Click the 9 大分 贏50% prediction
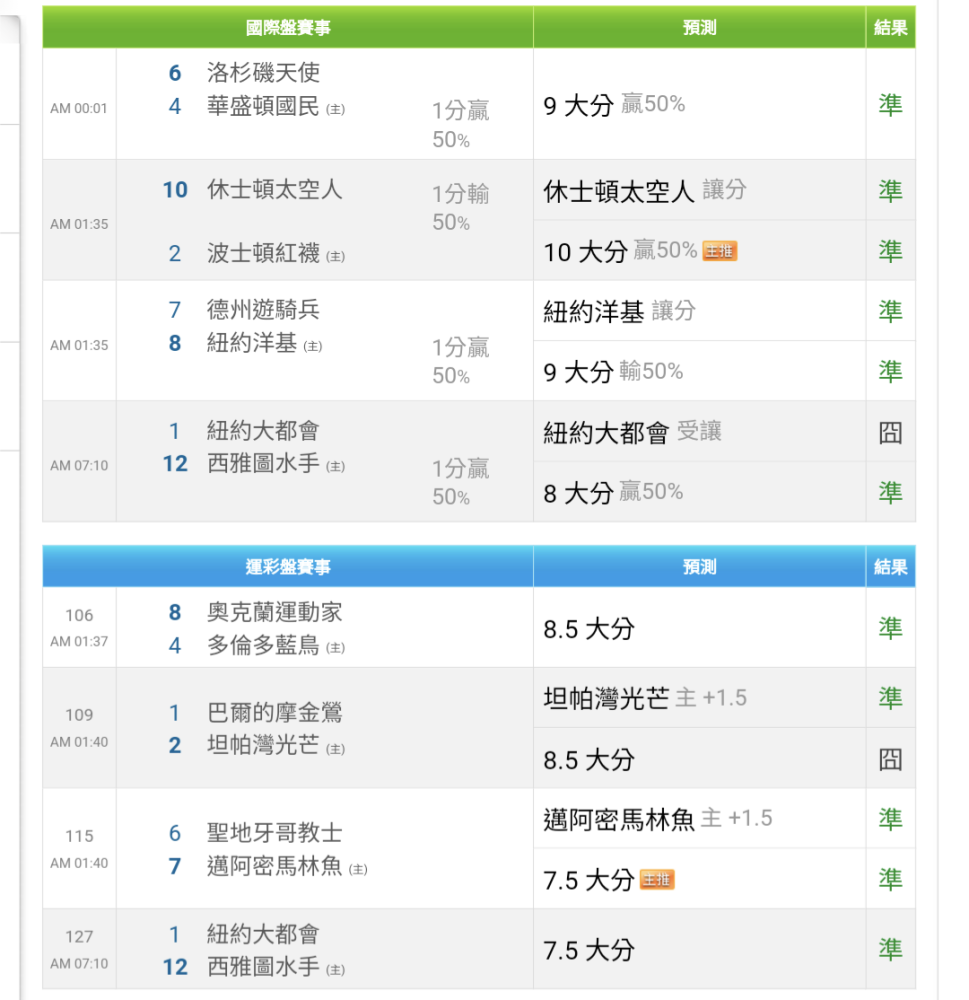The width and height of the screenshot is (969, 1000). 614,105
